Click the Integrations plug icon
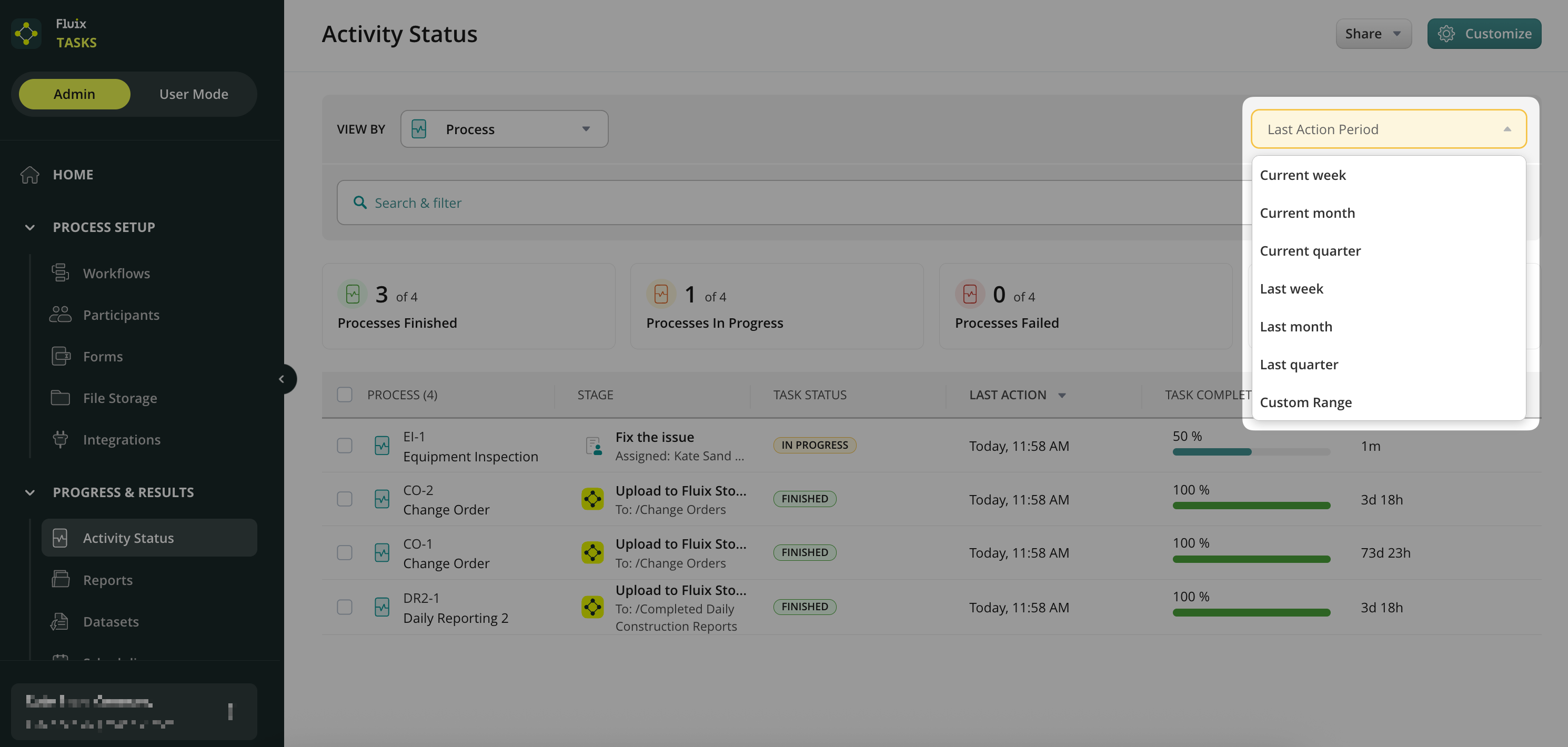 point(59,439)
